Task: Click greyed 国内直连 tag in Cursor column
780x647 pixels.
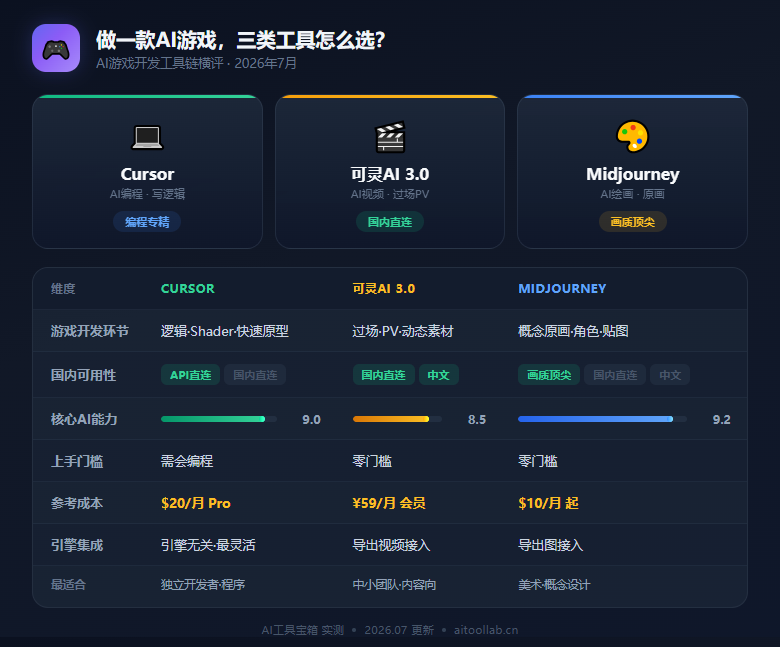Action: point(255,375)
